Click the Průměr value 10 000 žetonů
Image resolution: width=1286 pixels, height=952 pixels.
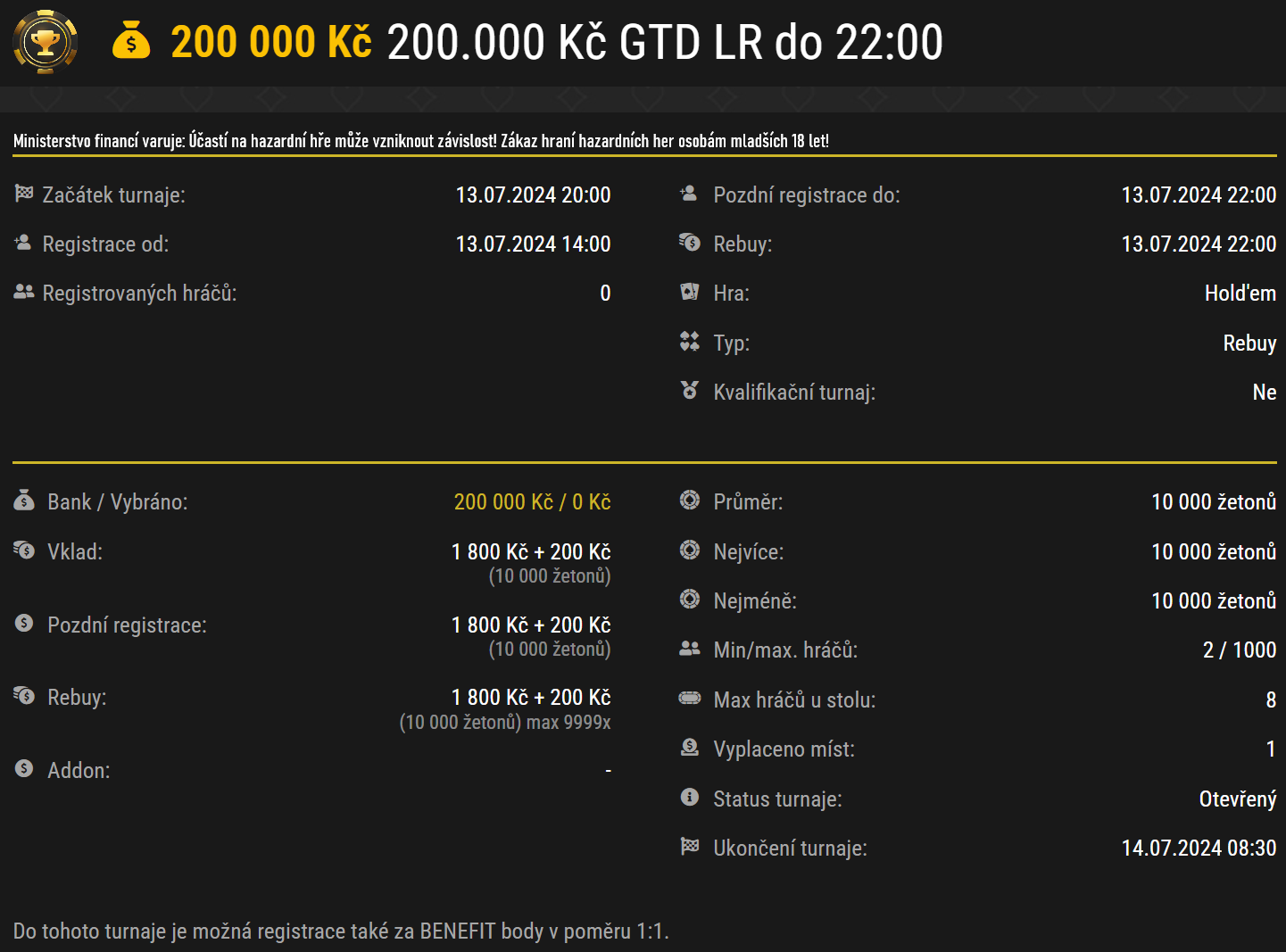pyautogui.click(x=1214, y=502)
